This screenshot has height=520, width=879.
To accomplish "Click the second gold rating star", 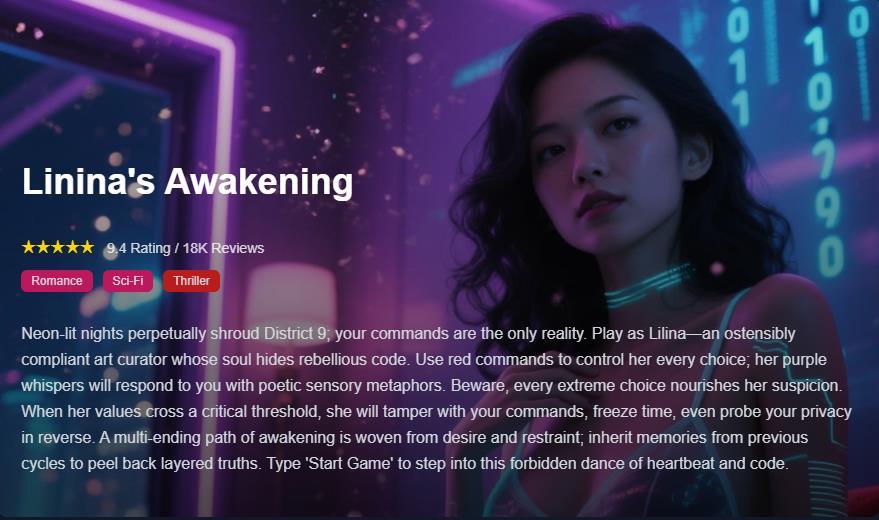I will pyautogui.click(x=43, y=247).
